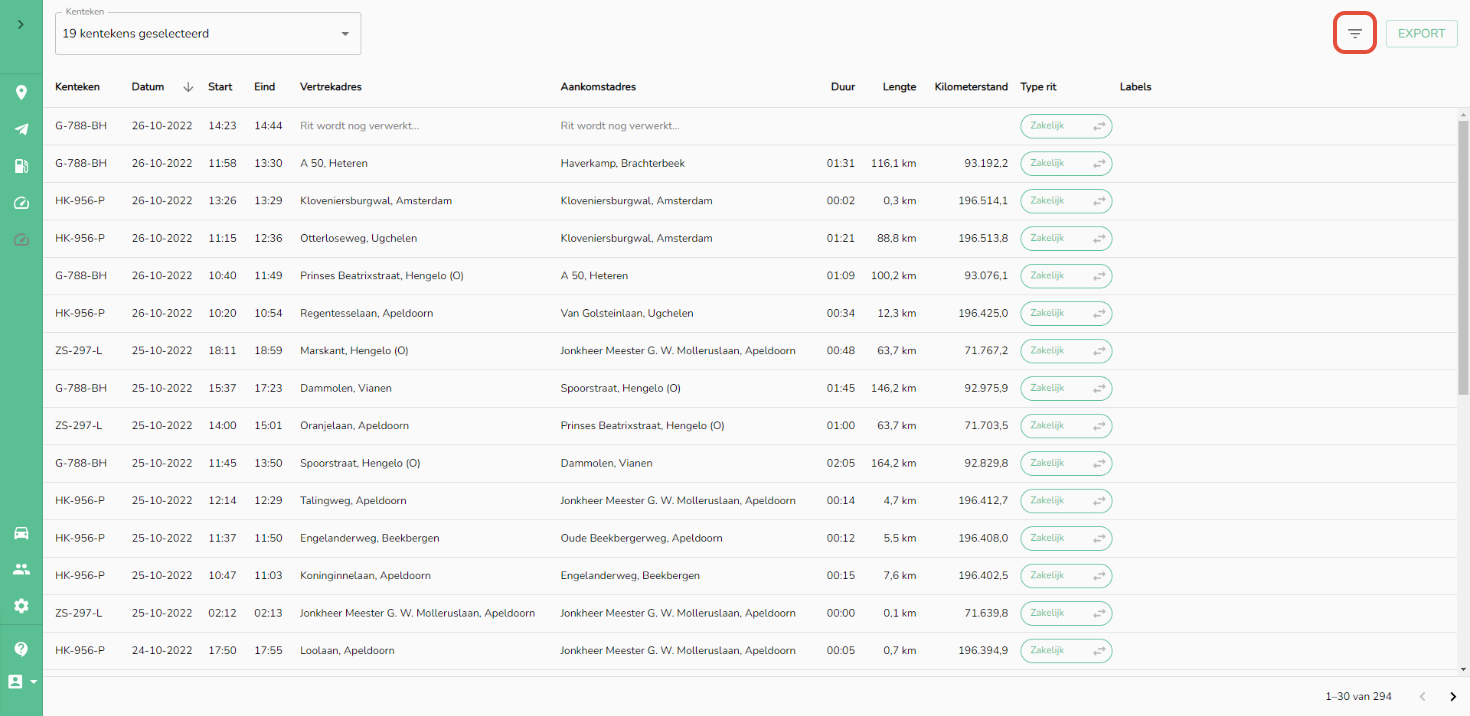Click the Eind column header

(264, 87)
